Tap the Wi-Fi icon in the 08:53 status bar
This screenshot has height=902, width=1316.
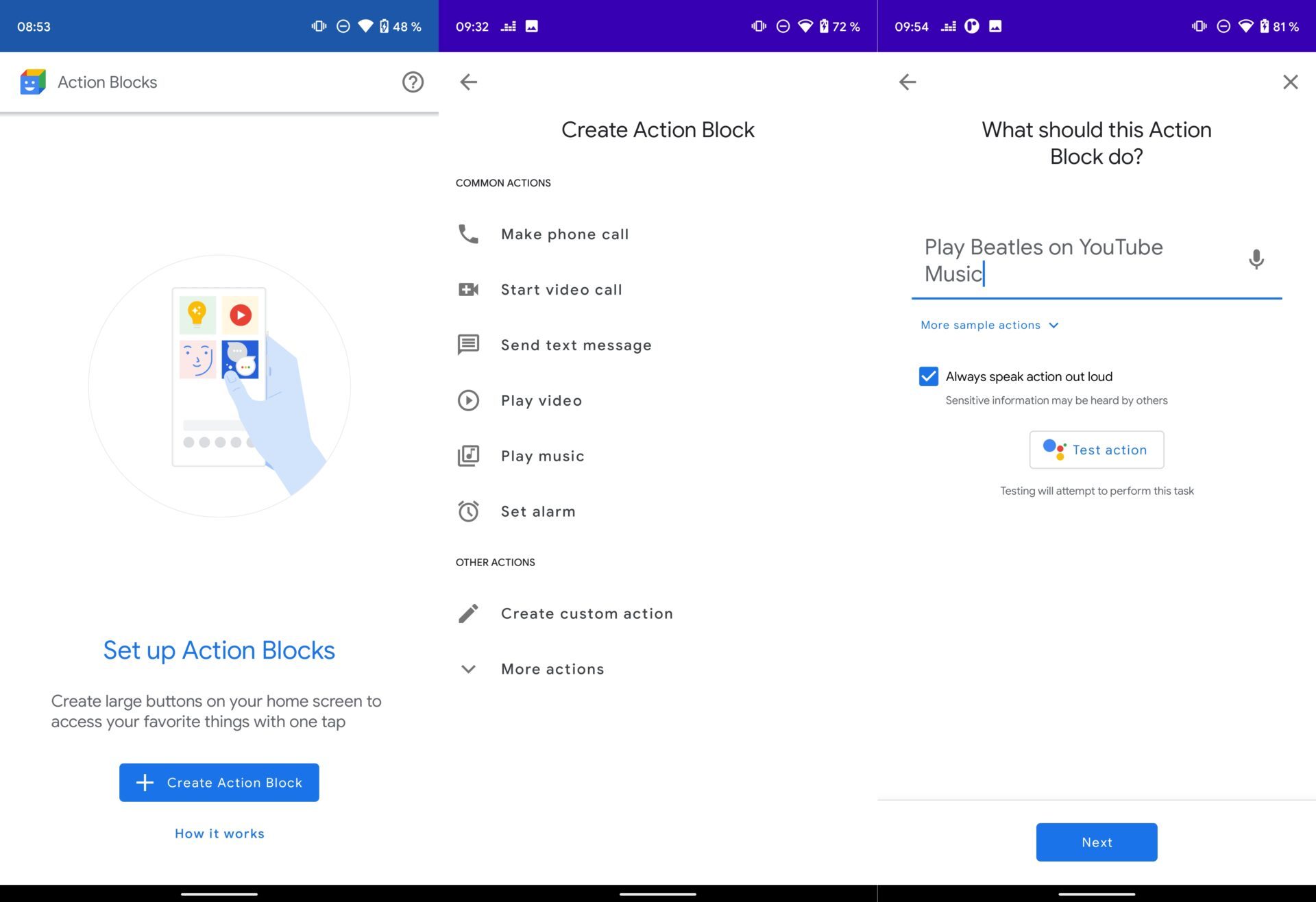pos(365,26)
